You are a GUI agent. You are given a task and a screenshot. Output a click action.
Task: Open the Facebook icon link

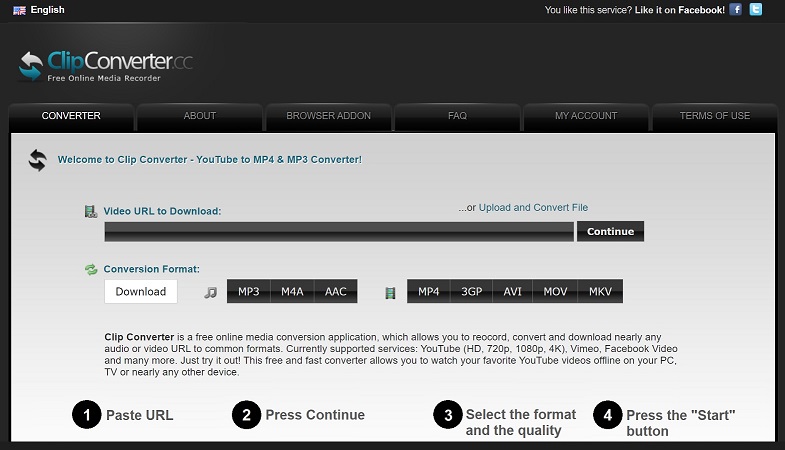pos(735,10)
